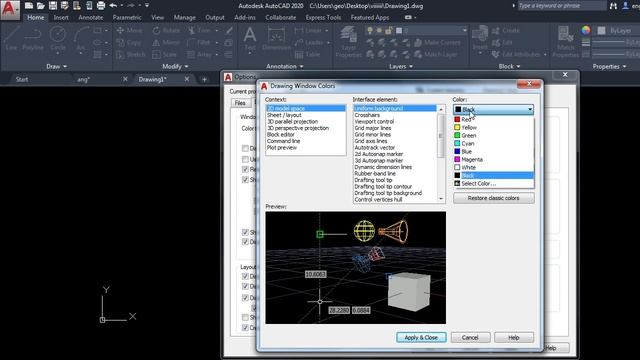The image size is (640, 360).
Task: Click the Array tool
Action: click(x=200, y=54)
